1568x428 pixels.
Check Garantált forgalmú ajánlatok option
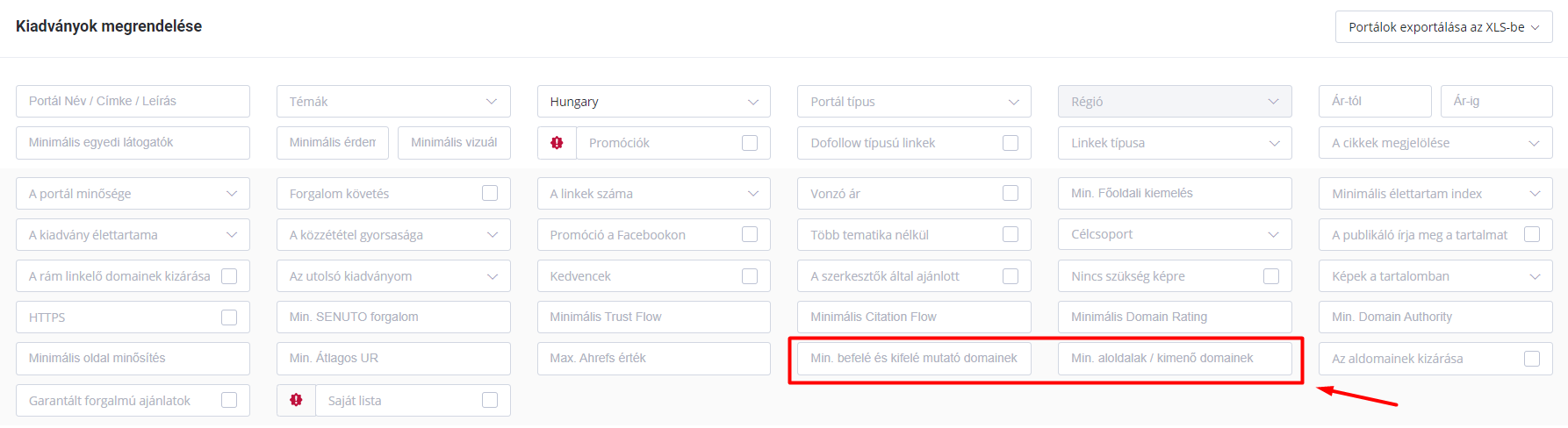pyautogui.click(x=229, y=400)
